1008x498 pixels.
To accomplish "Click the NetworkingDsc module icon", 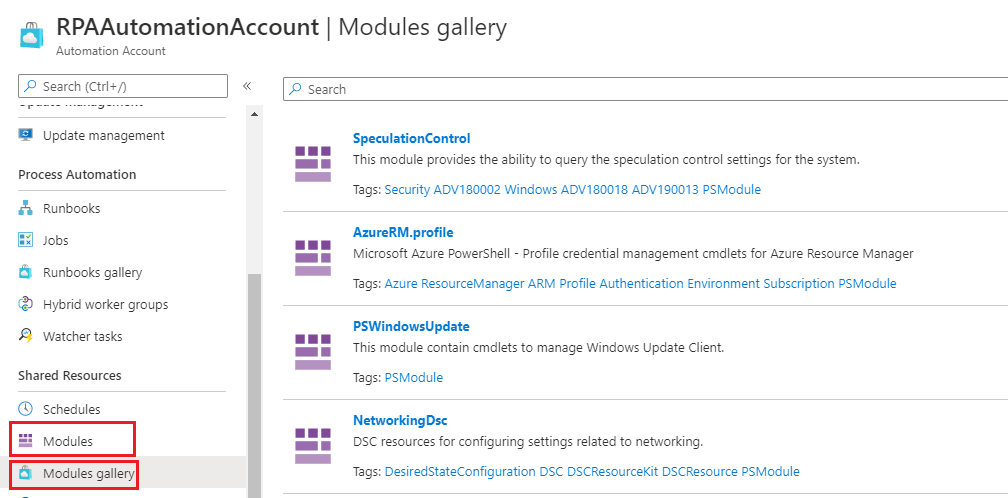I will tap(312, 445).
